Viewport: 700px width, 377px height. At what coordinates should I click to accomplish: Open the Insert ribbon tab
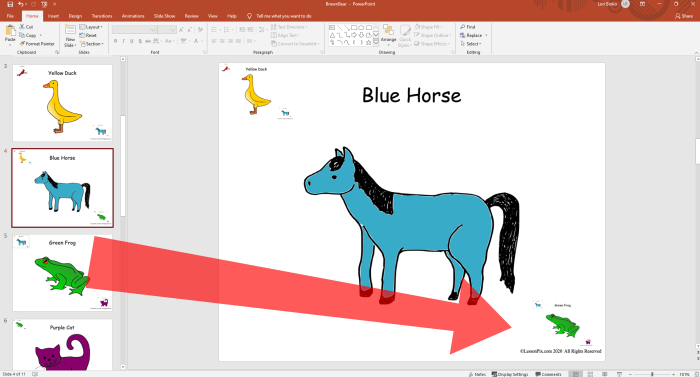[53, 16]
